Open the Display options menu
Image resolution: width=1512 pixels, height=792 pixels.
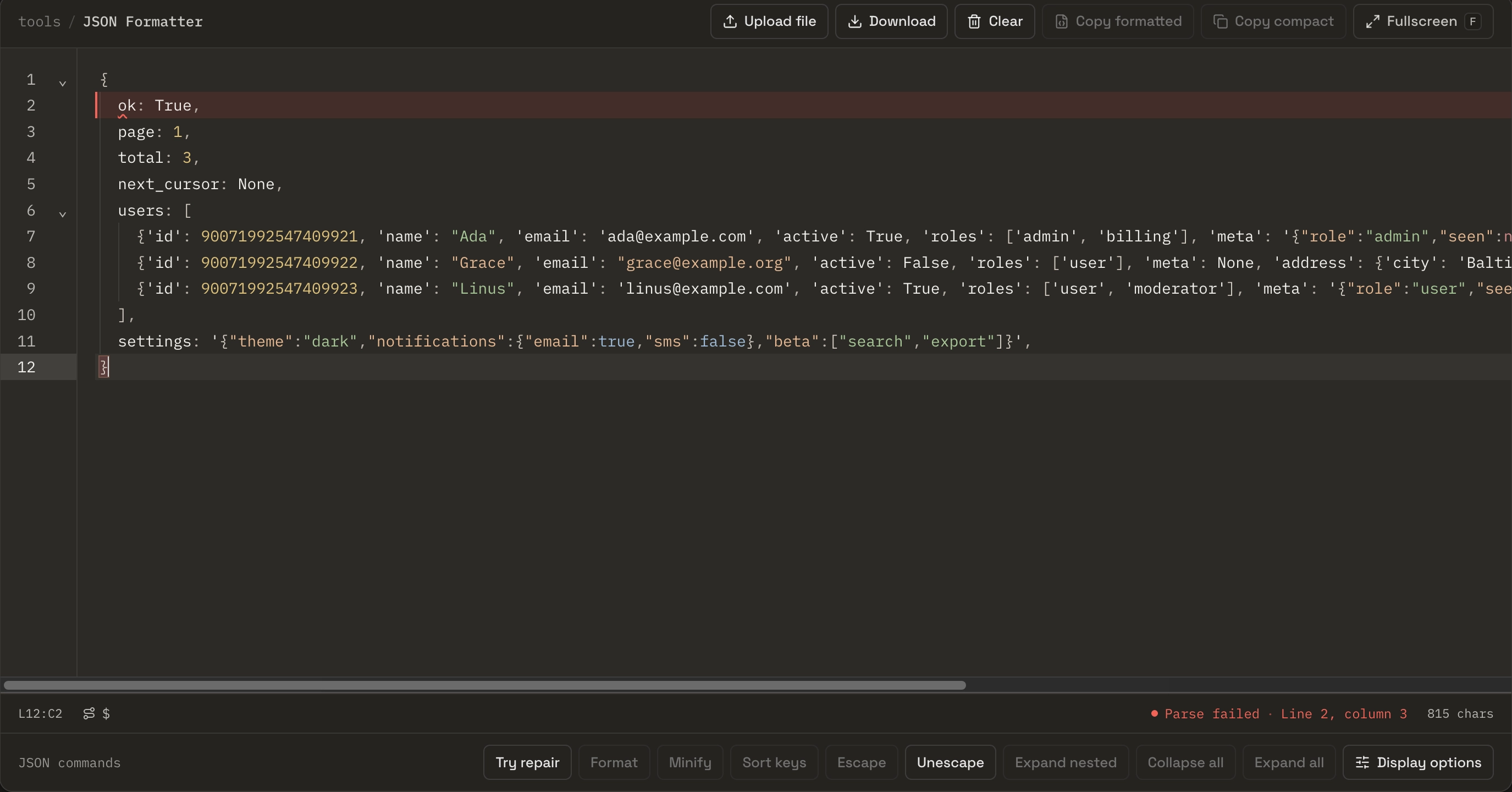tap(1417, 762)
